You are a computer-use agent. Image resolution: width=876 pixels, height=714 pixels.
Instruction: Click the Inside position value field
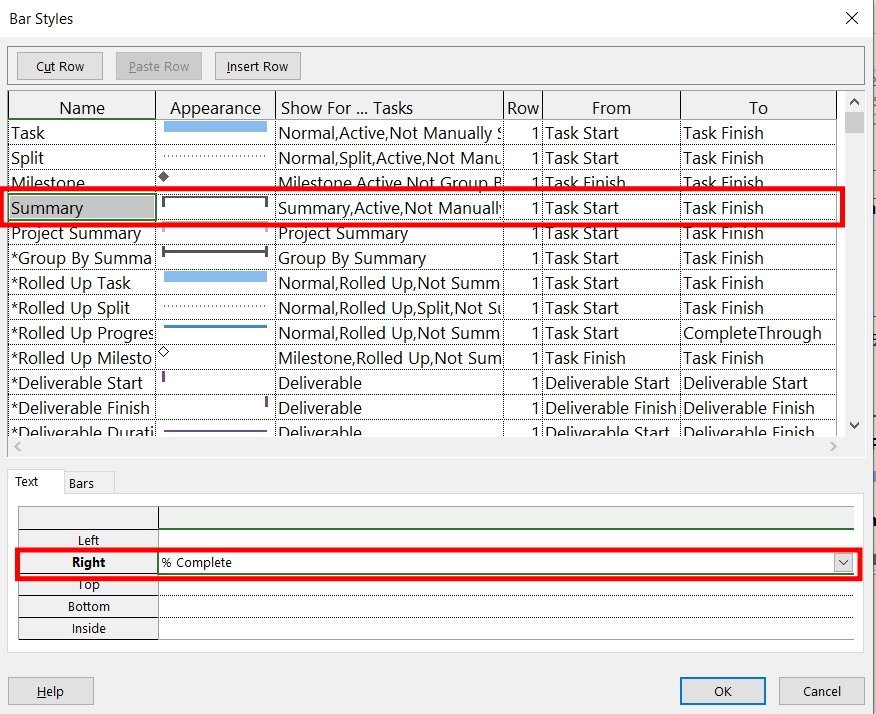click(506, 629)
